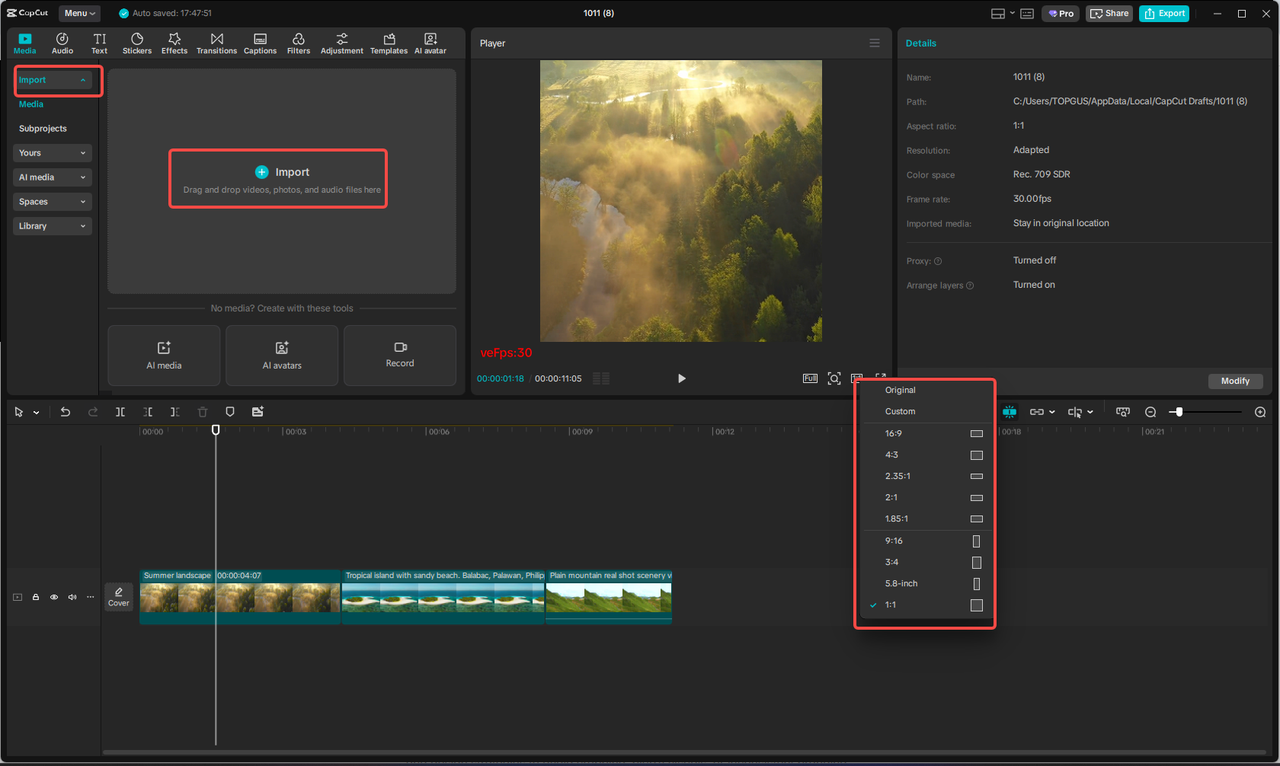Expand the player to full screen
Image resolution: width=1280 pixels, height=766 pixels.
click(880, 378)
